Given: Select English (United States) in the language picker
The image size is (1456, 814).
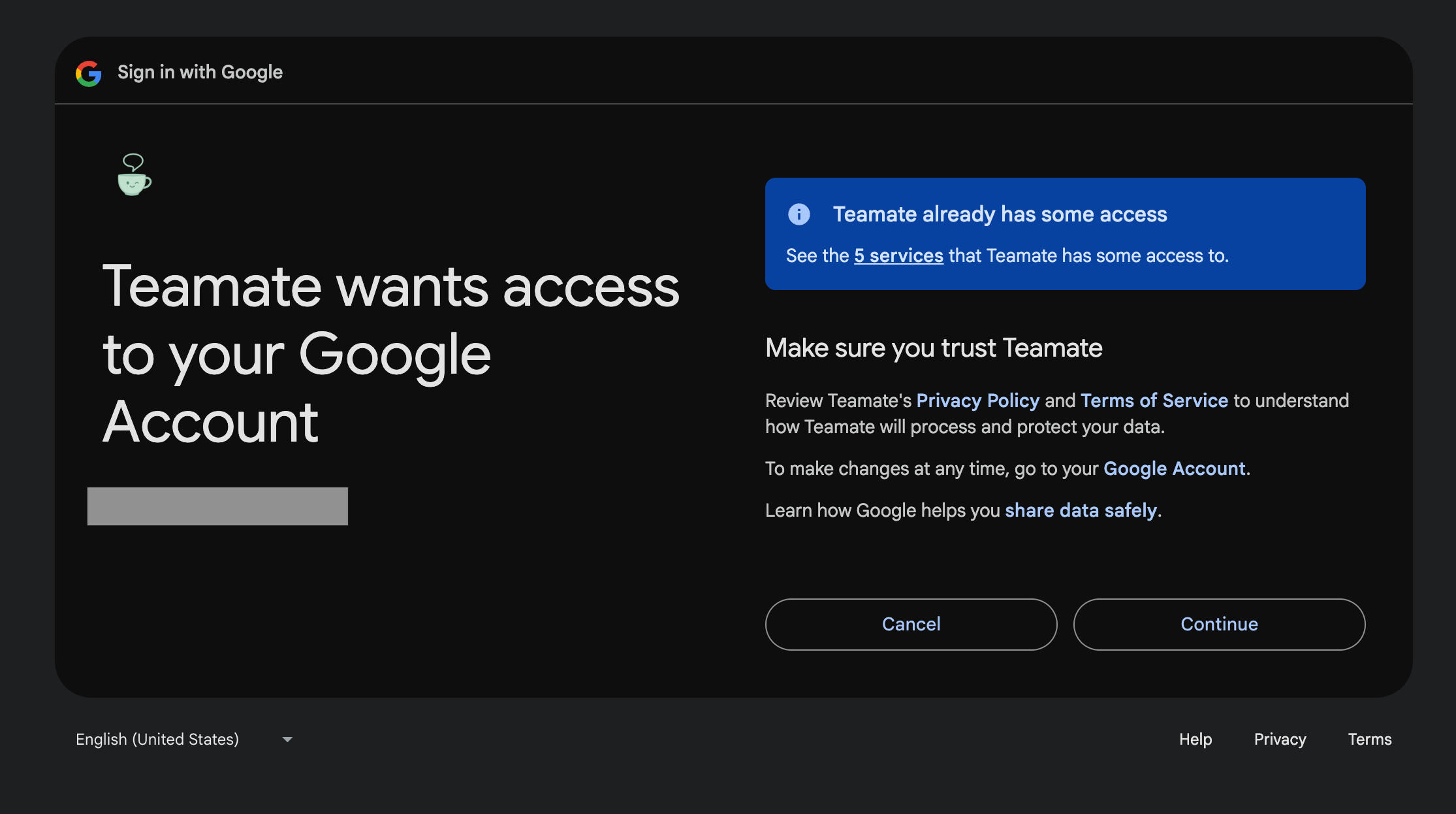Looking at the screenshot, I should point(157,739).
